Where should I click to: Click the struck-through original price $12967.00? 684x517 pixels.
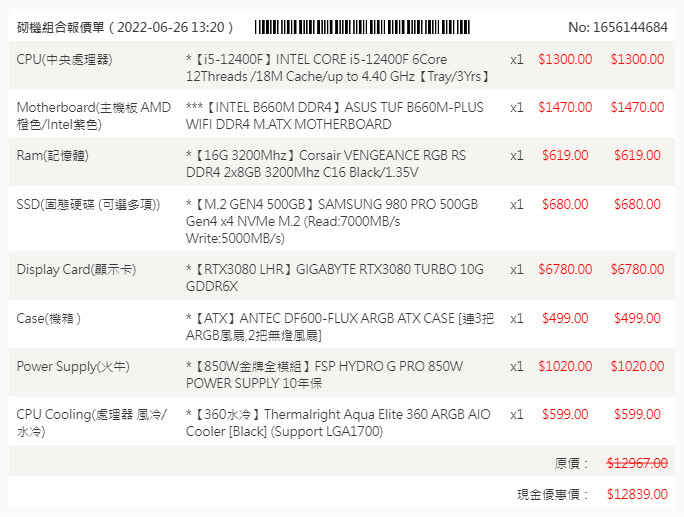click(637, 463)
